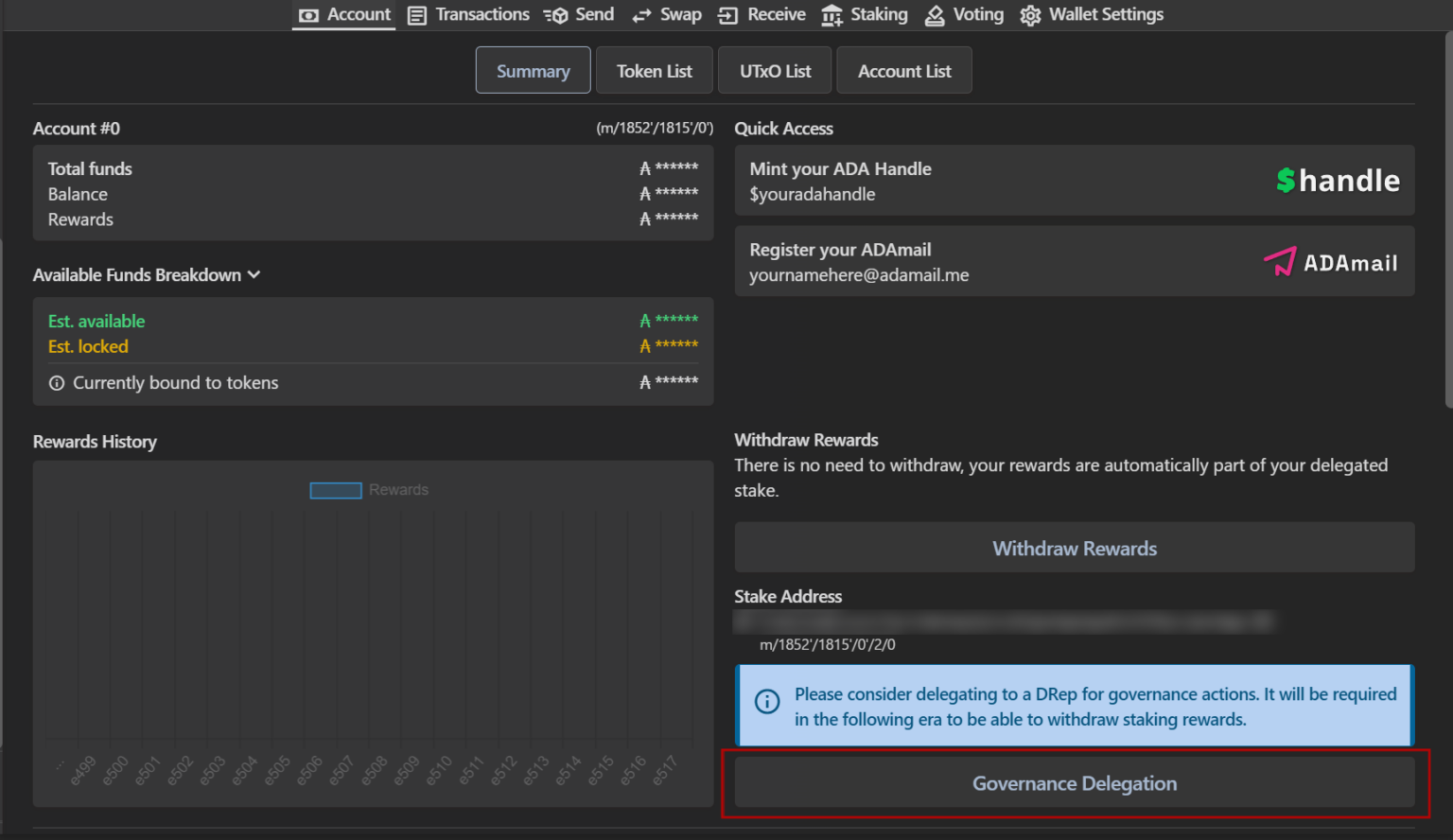Click the Staking icon in navigation
Image resolution: width=1453 pixels, height=840 pixels.
pos(832,15)
